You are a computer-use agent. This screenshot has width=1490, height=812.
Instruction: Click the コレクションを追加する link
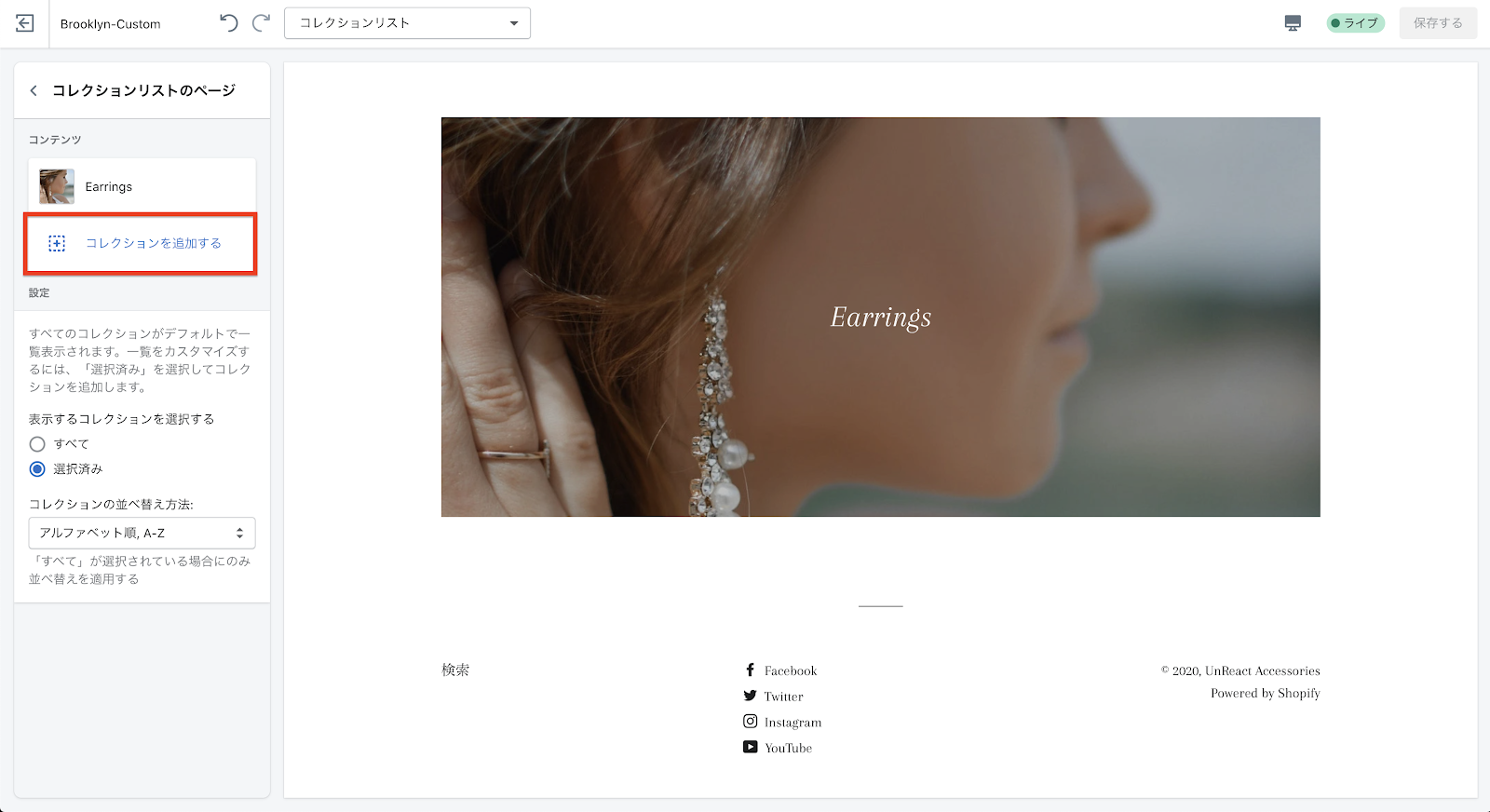pyautogui.click(x=154, y=243)
